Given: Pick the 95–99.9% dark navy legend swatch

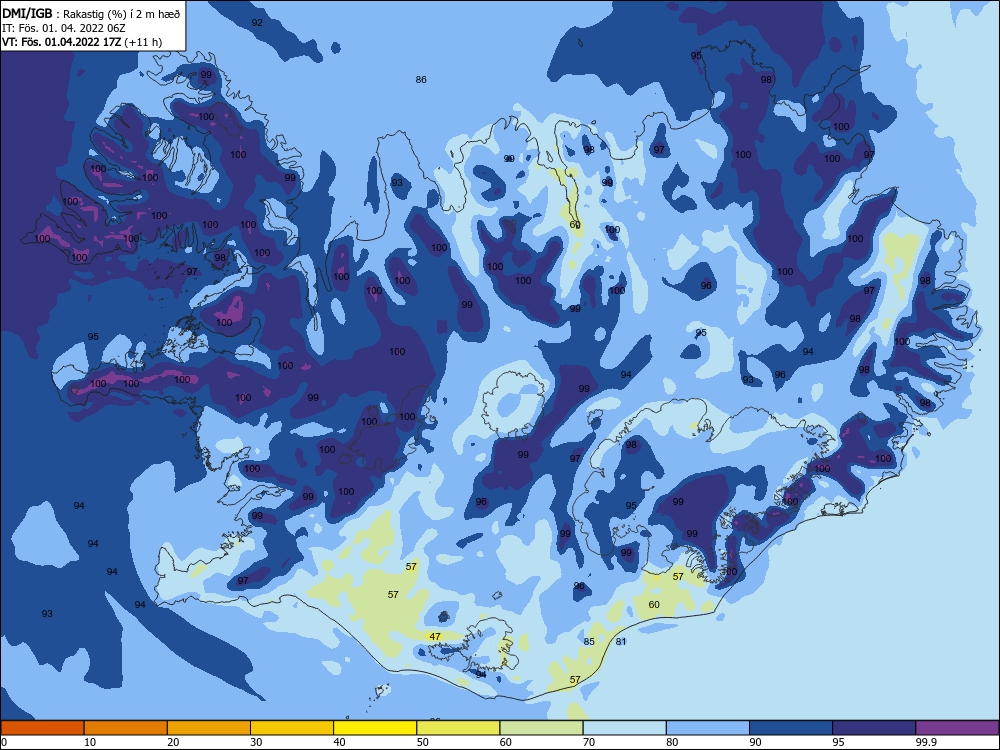Looking at the screenshot, I should point(874,728).
